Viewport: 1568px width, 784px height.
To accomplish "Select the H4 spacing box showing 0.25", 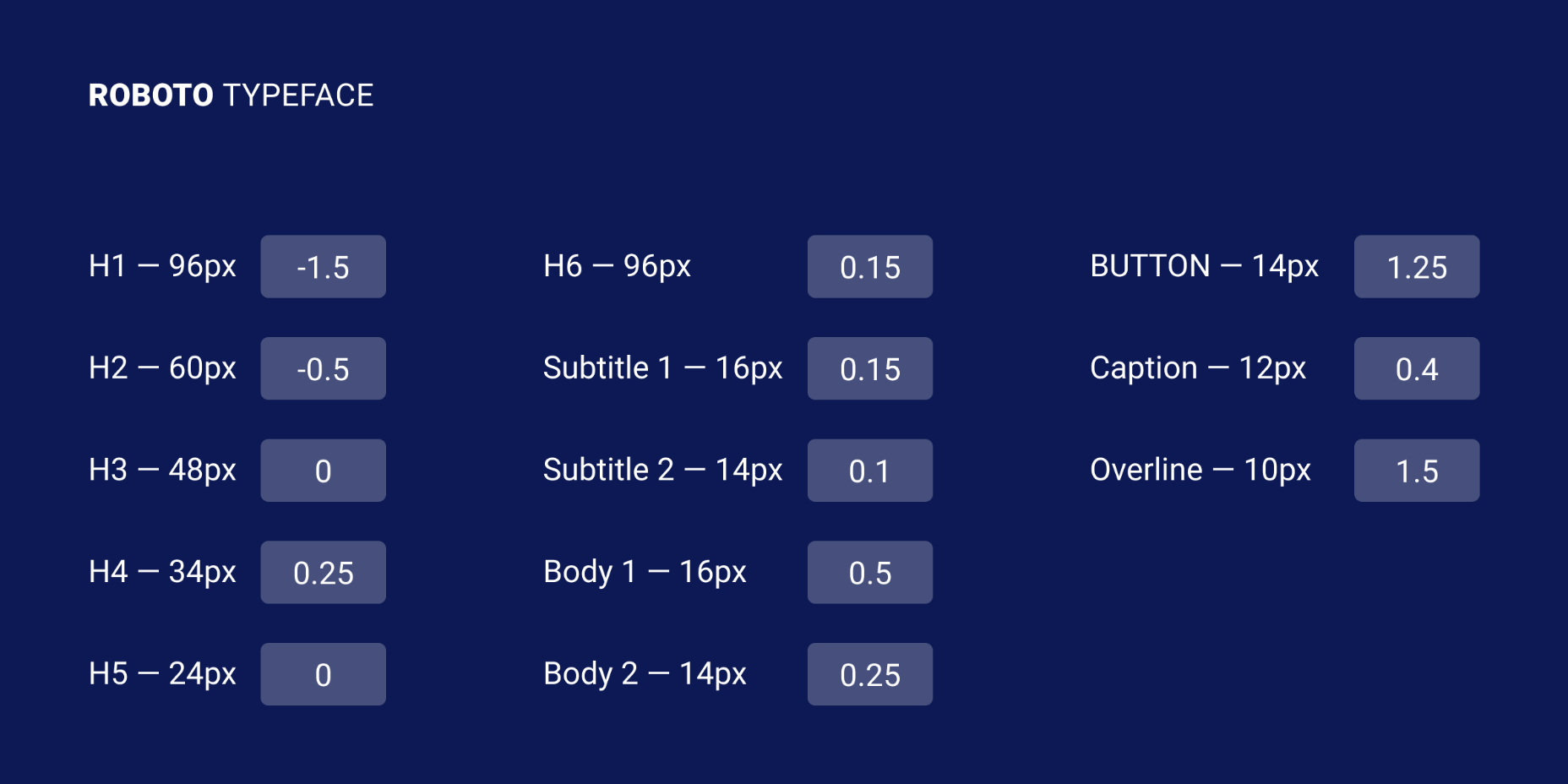I will [323, 573].
